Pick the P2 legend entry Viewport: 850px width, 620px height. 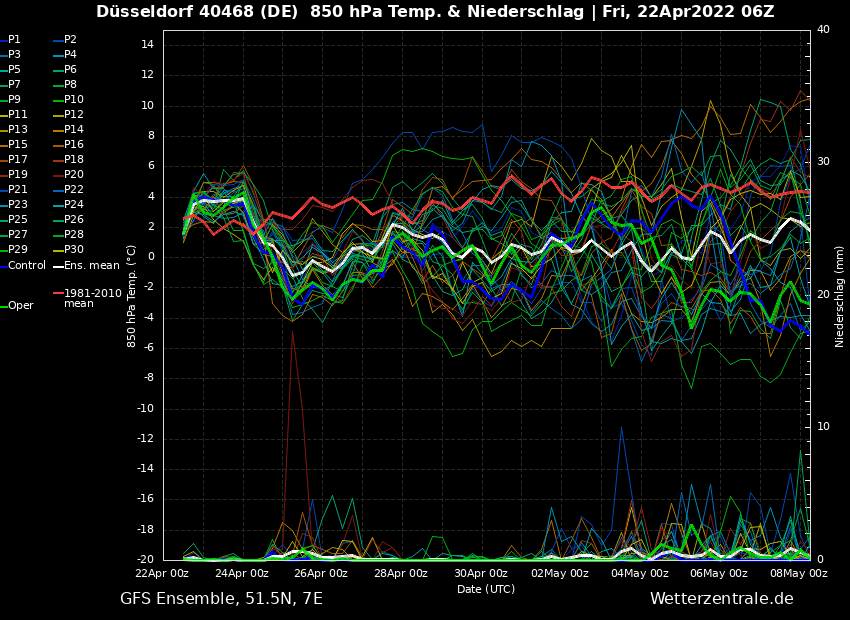pyautogui.click(x=70, y=39)
